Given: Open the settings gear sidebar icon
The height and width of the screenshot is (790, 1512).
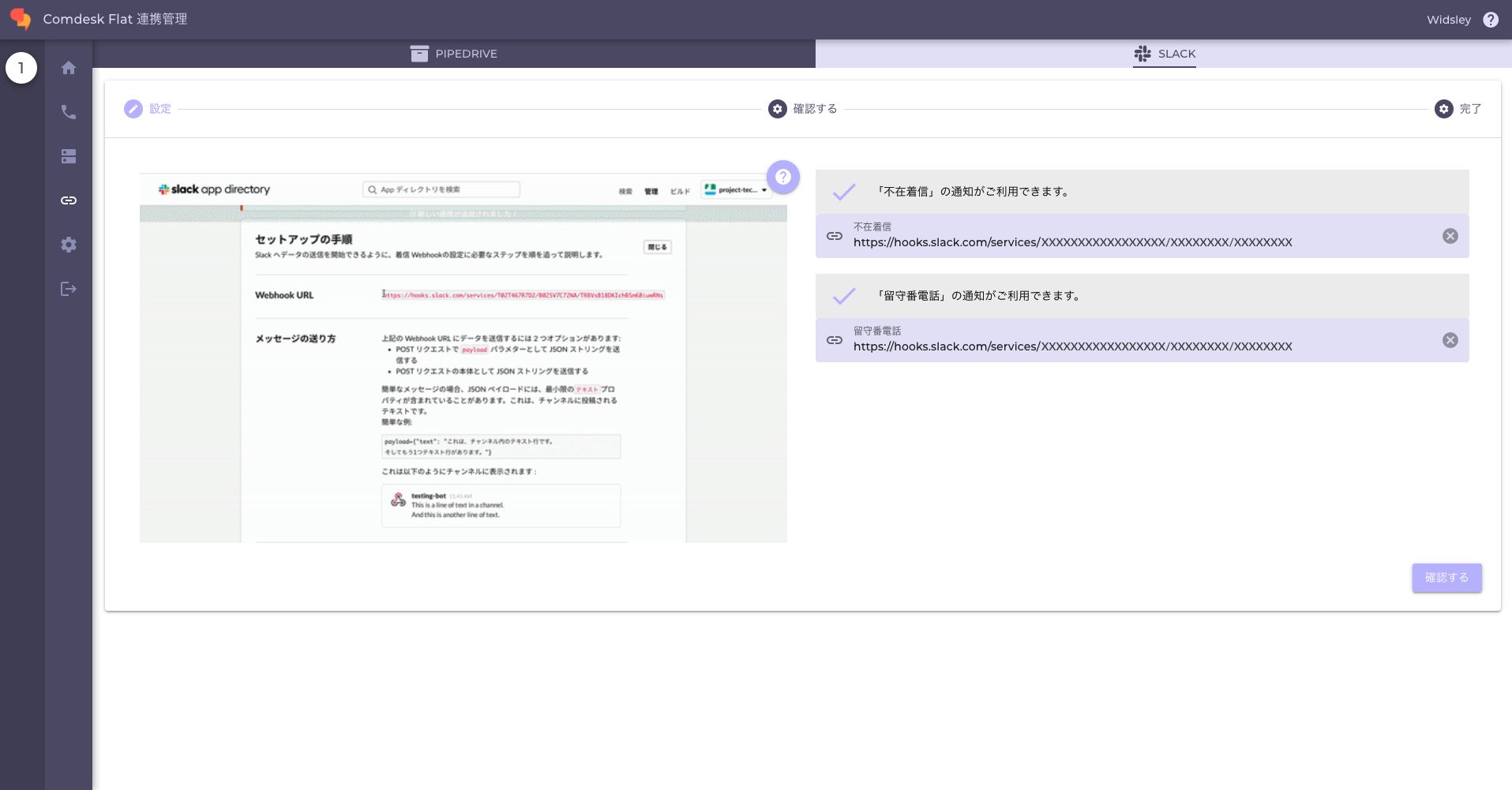Looking at the screenshot, I should (x=69, y=245).
